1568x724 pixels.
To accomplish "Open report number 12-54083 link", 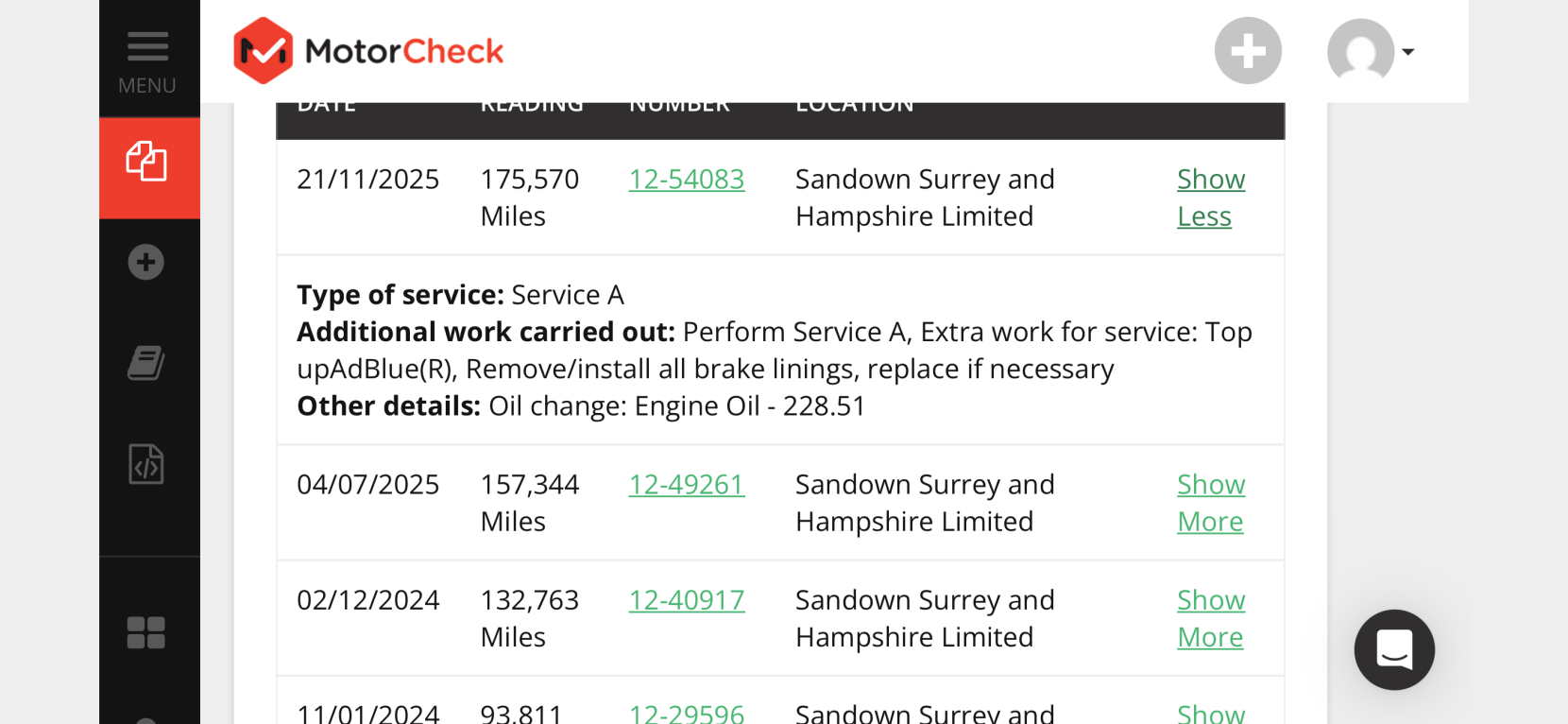I will pyautogui.click(x=687, y=179).
